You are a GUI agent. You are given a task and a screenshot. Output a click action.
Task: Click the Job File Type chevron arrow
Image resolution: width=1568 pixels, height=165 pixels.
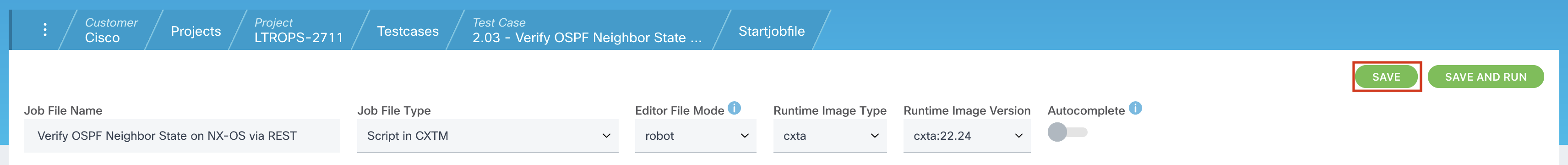coord(606,136)
